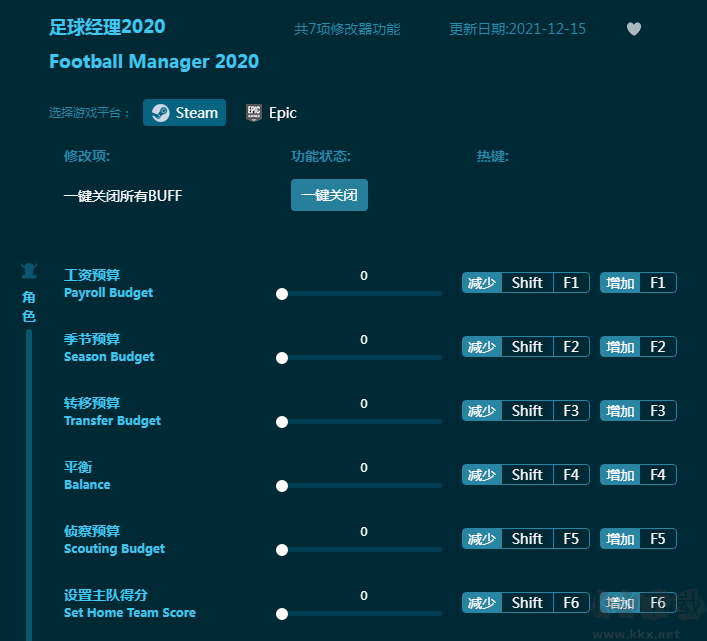Click the 角色 category helmet icon
Viewport: 707px width, 641px height.
click(x=29, y=270)
